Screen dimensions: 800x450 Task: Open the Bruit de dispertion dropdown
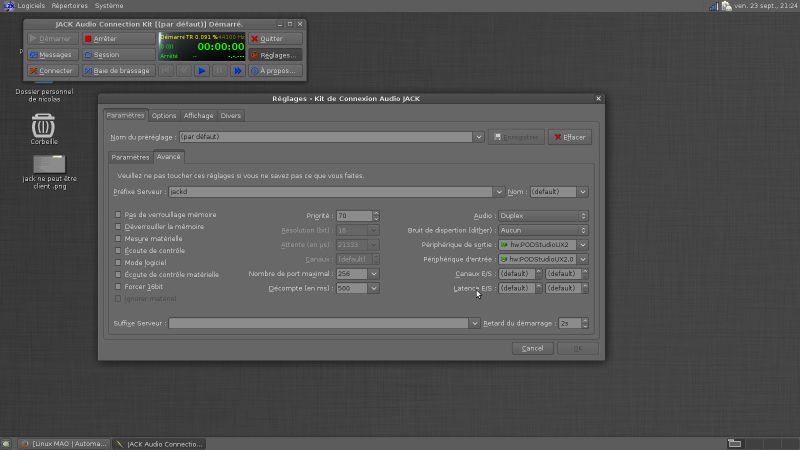[x=543, y=230]
